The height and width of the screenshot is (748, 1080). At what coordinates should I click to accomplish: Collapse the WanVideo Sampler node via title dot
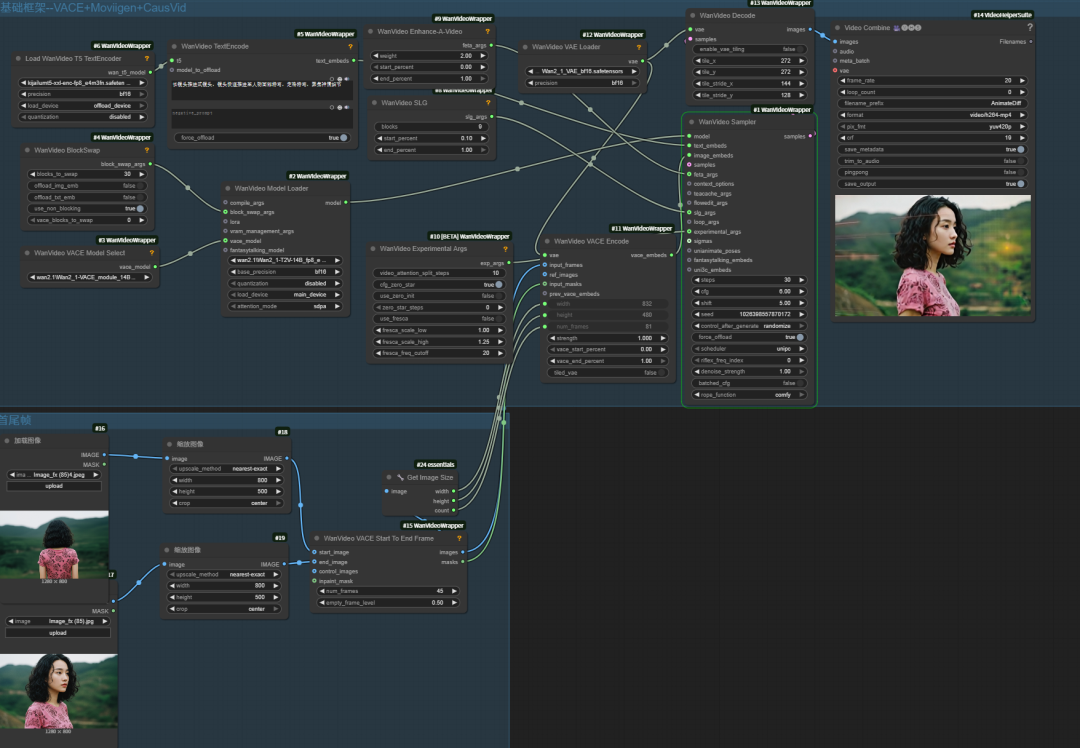click(691, 122)
